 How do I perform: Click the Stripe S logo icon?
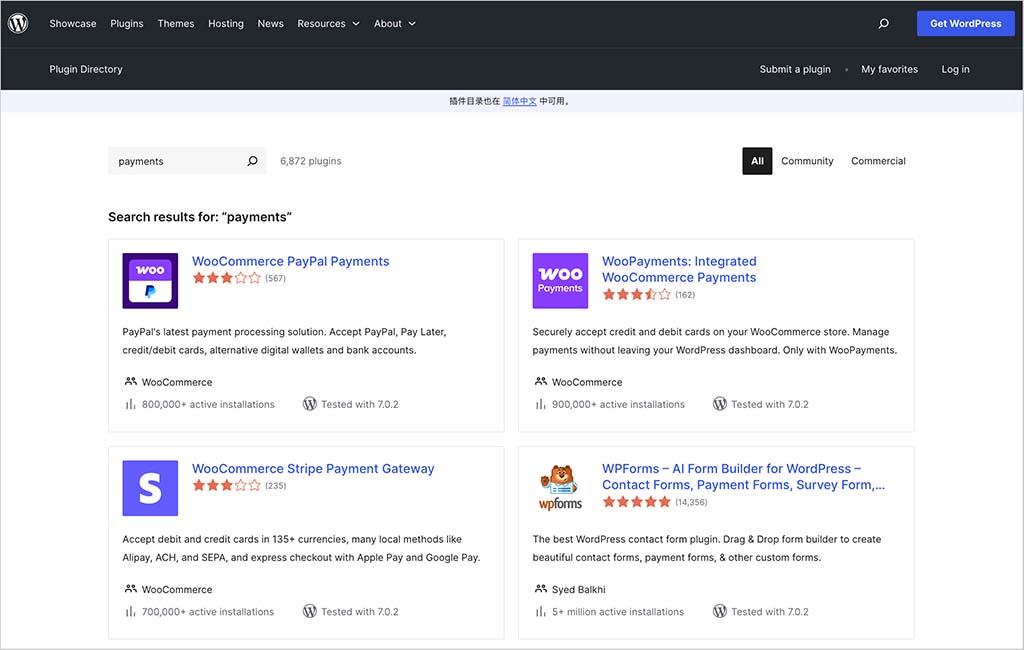click(x=150, y=488)
